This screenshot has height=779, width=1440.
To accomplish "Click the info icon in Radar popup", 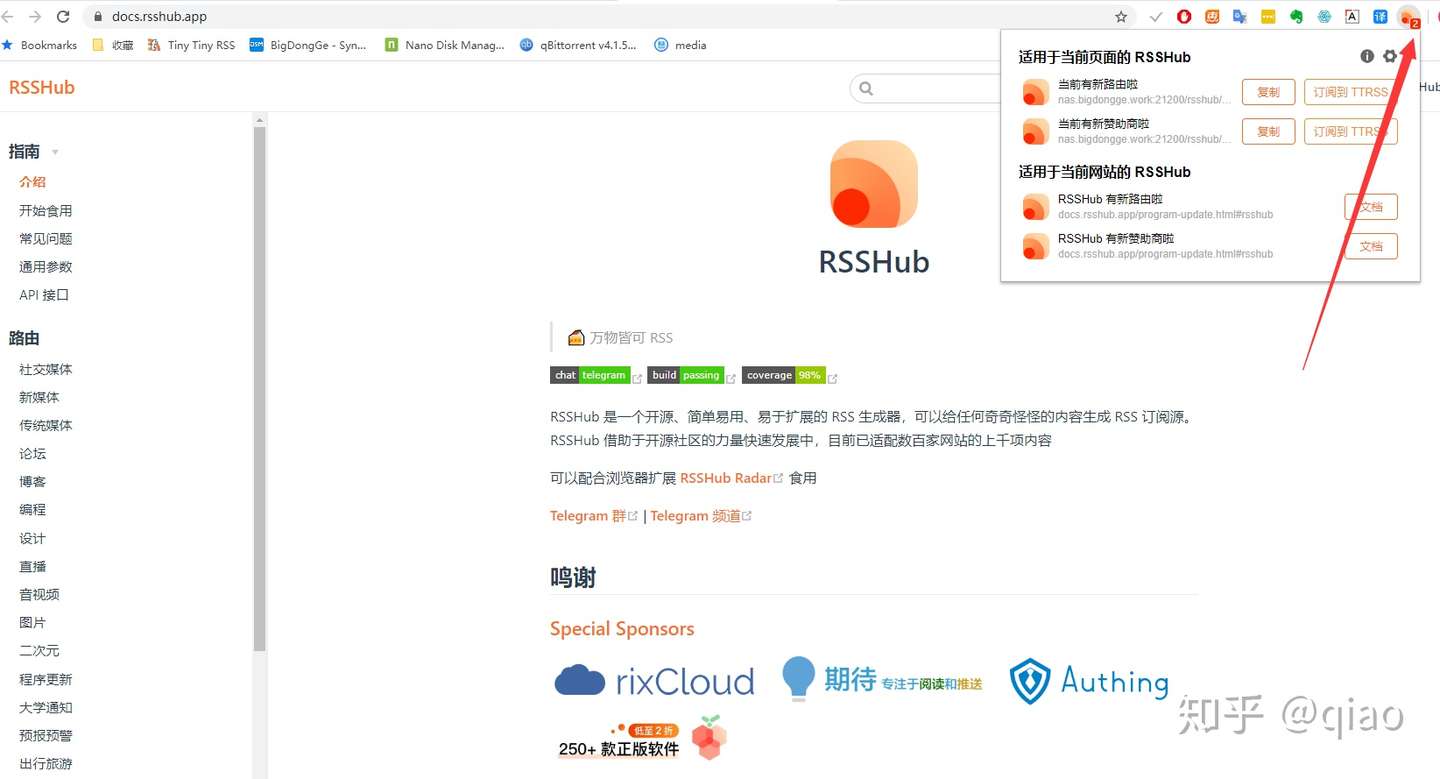I will pyautogui.click(x=1367, y=57).
